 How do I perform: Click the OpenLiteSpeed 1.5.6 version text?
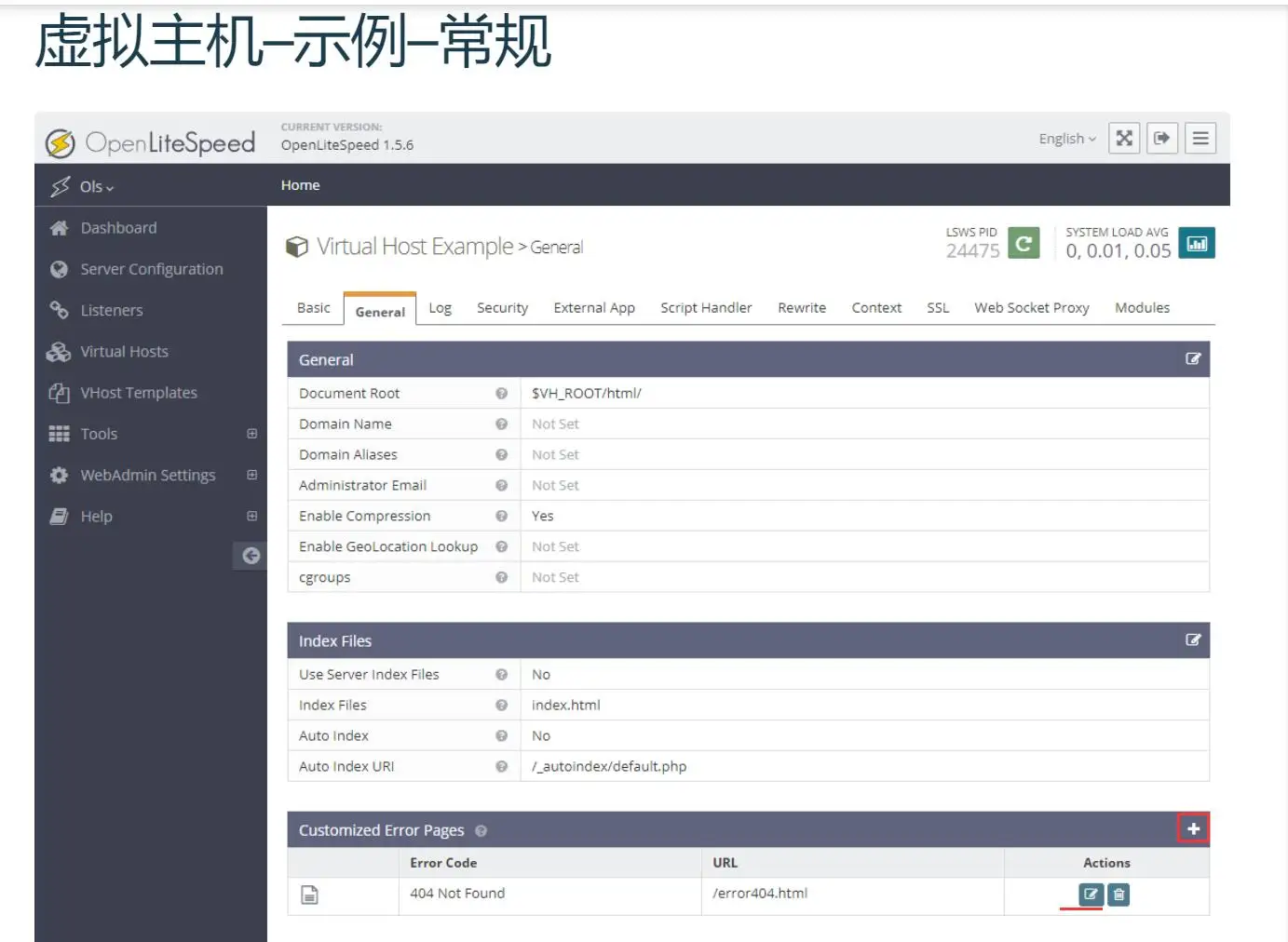tap(347, 145)
